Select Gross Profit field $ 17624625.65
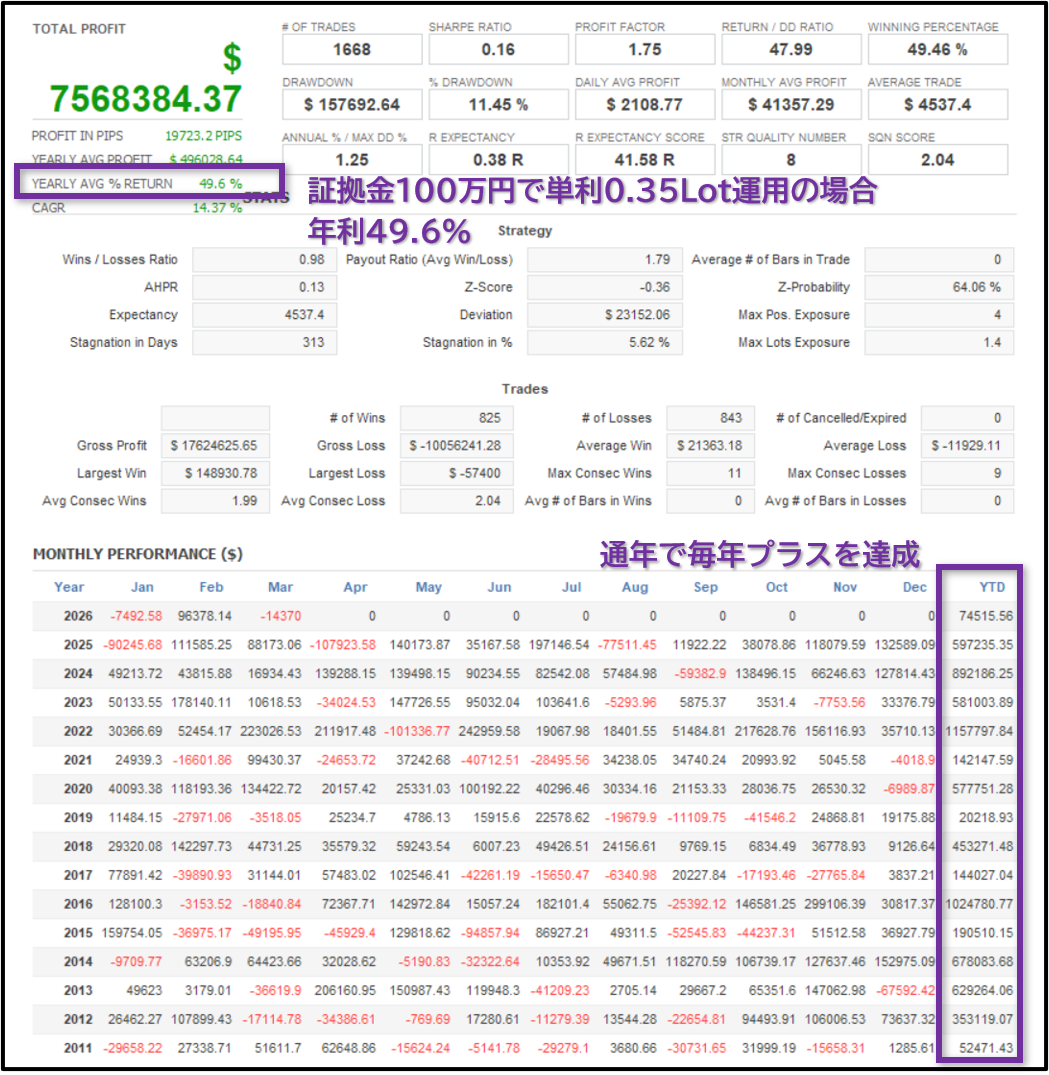Image resolution: width=1049 pixels, height=1075 pixels. pyautogui.click(x=215, y=446)
